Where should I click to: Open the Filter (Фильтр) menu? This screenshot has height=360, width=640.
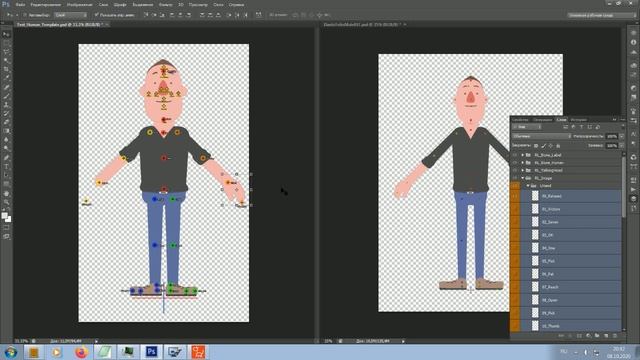pos(165,4)
